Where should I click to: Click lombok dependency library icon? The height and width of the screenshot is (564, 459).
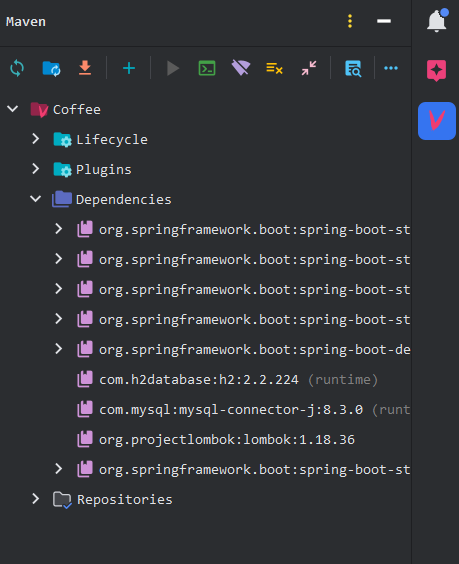point(85,439)
